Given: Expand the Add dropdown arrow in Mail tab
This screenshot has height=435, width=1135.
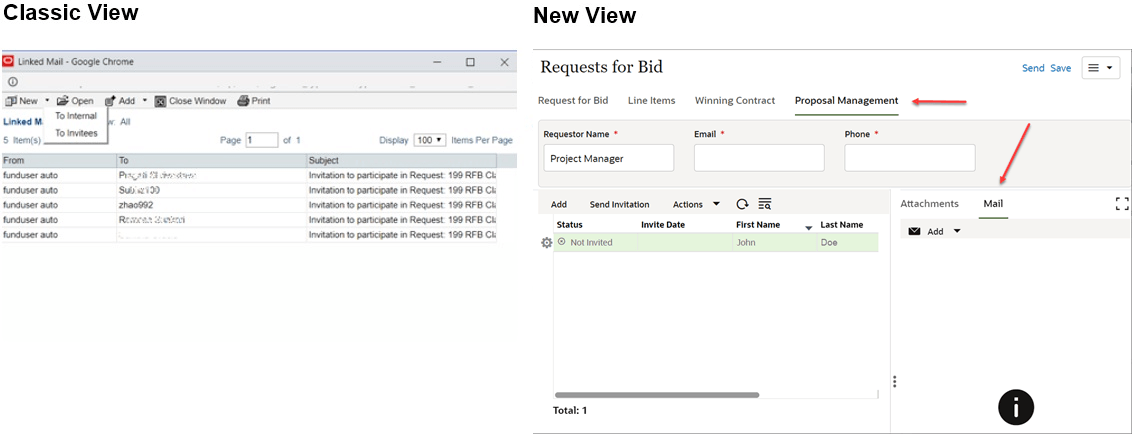Looking at the screenshot, I should click(957, 232).
